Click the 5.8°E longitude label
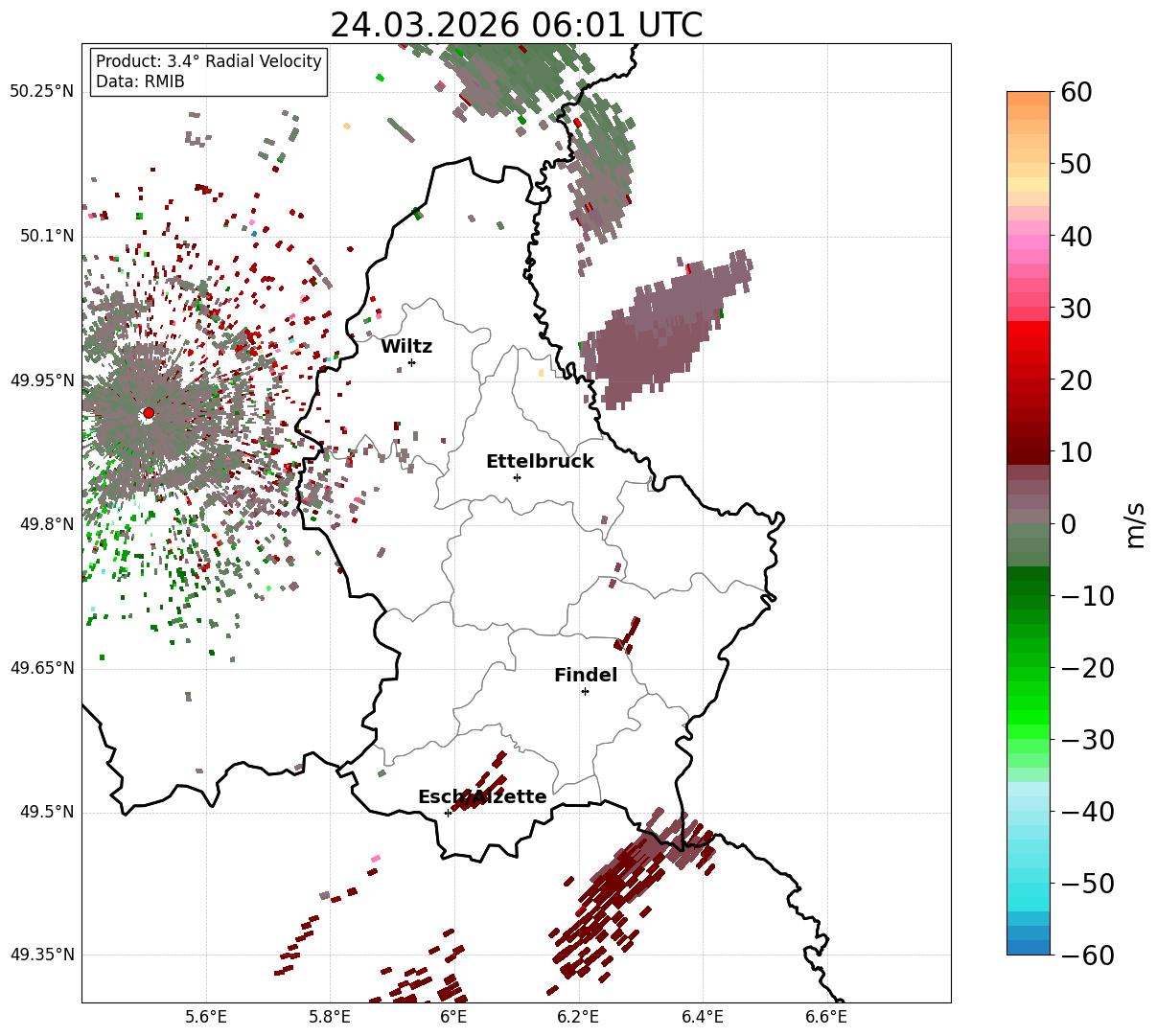1157x1036 pixels. (330, 1017)
